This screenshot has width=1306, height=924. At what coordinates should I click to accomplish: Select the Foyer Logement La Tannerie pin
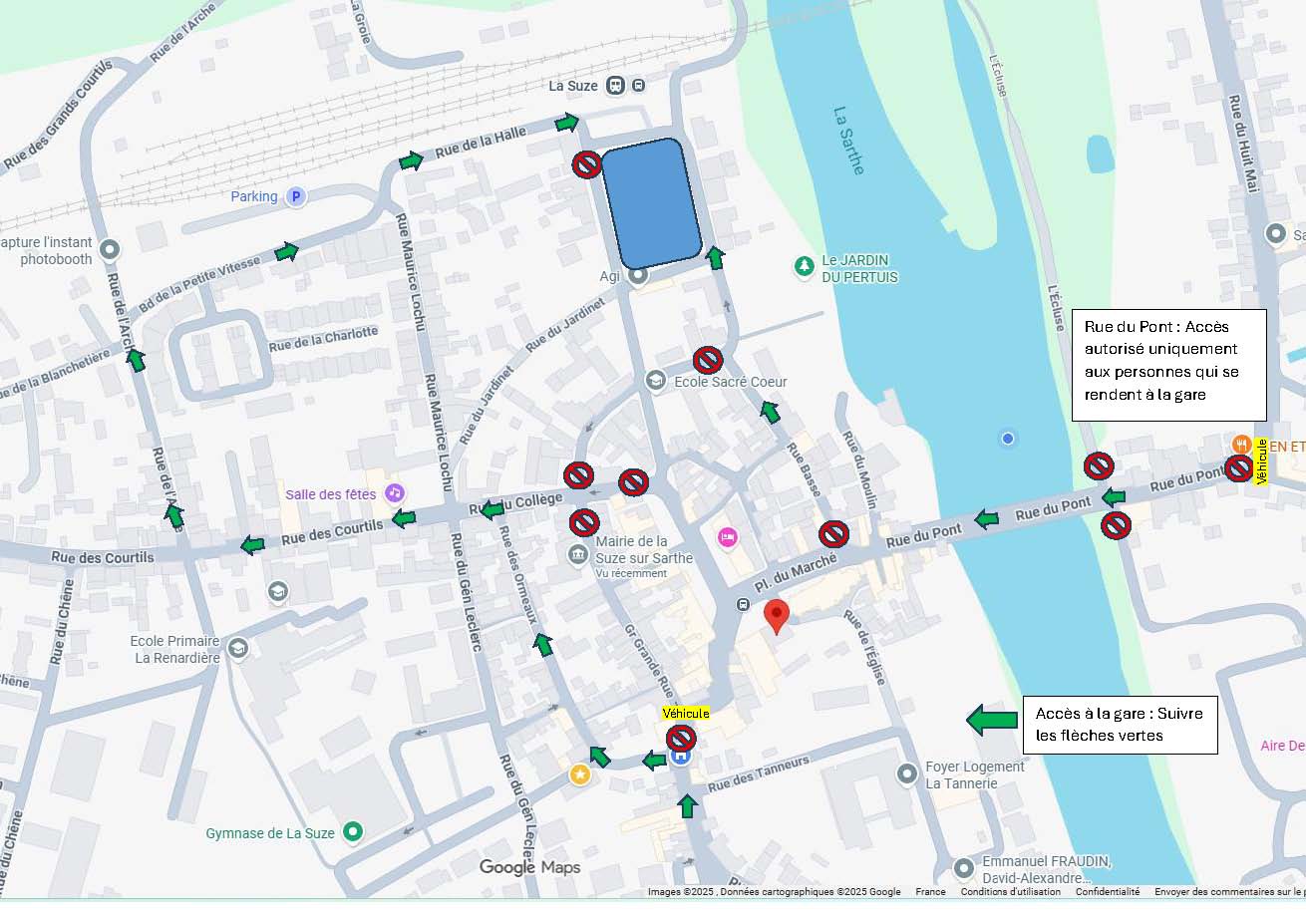click(906, 772)
